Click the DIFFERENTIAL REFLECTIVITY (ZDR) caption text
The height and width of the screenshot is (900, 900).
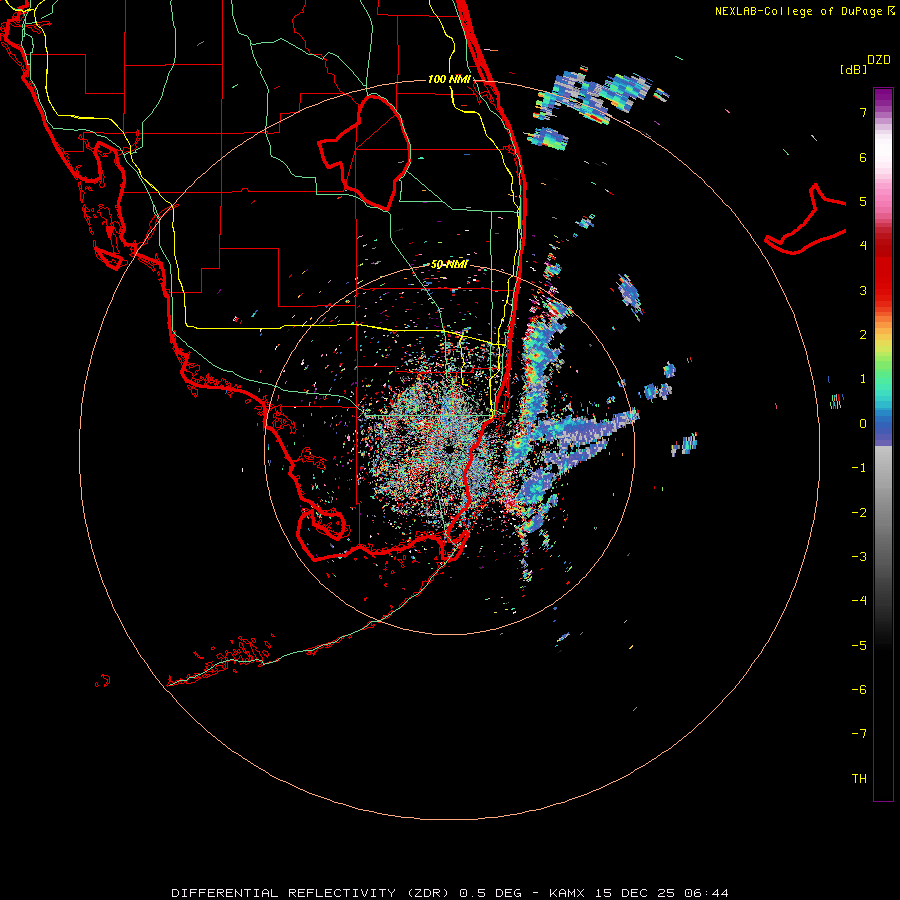312,893
